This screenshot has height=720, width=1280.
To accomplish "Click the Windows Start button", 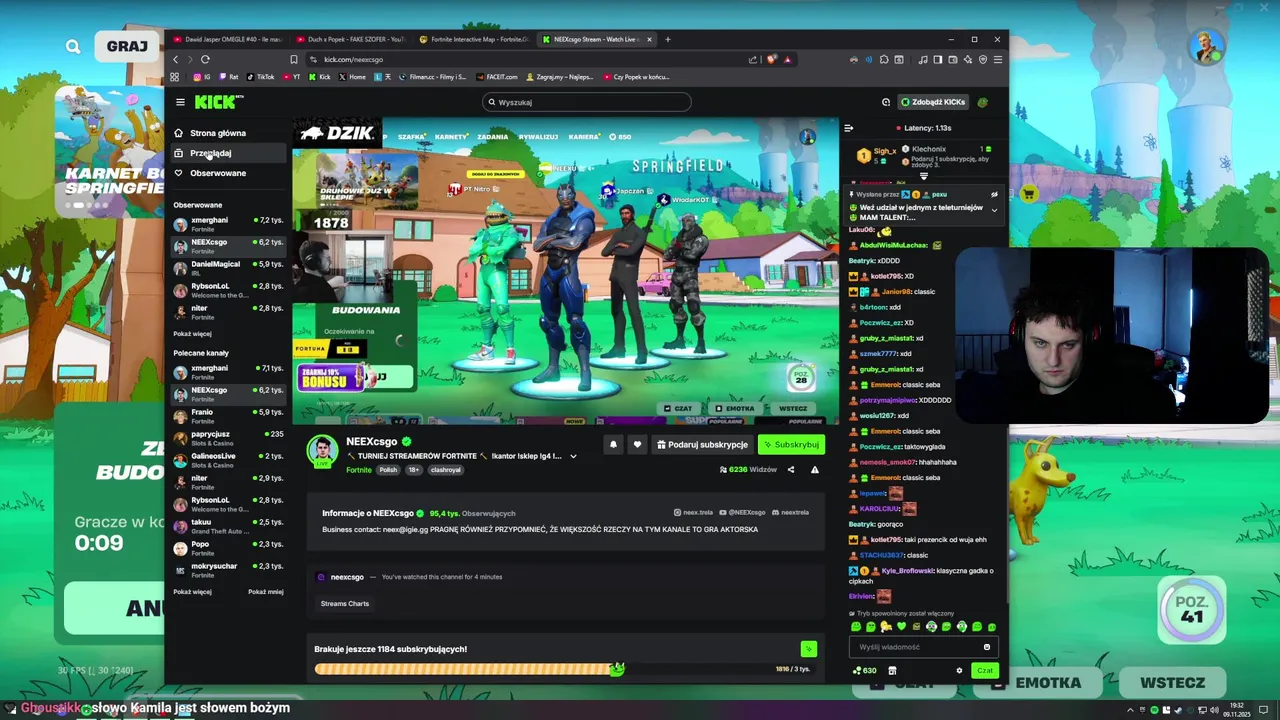I will (11, 709).
